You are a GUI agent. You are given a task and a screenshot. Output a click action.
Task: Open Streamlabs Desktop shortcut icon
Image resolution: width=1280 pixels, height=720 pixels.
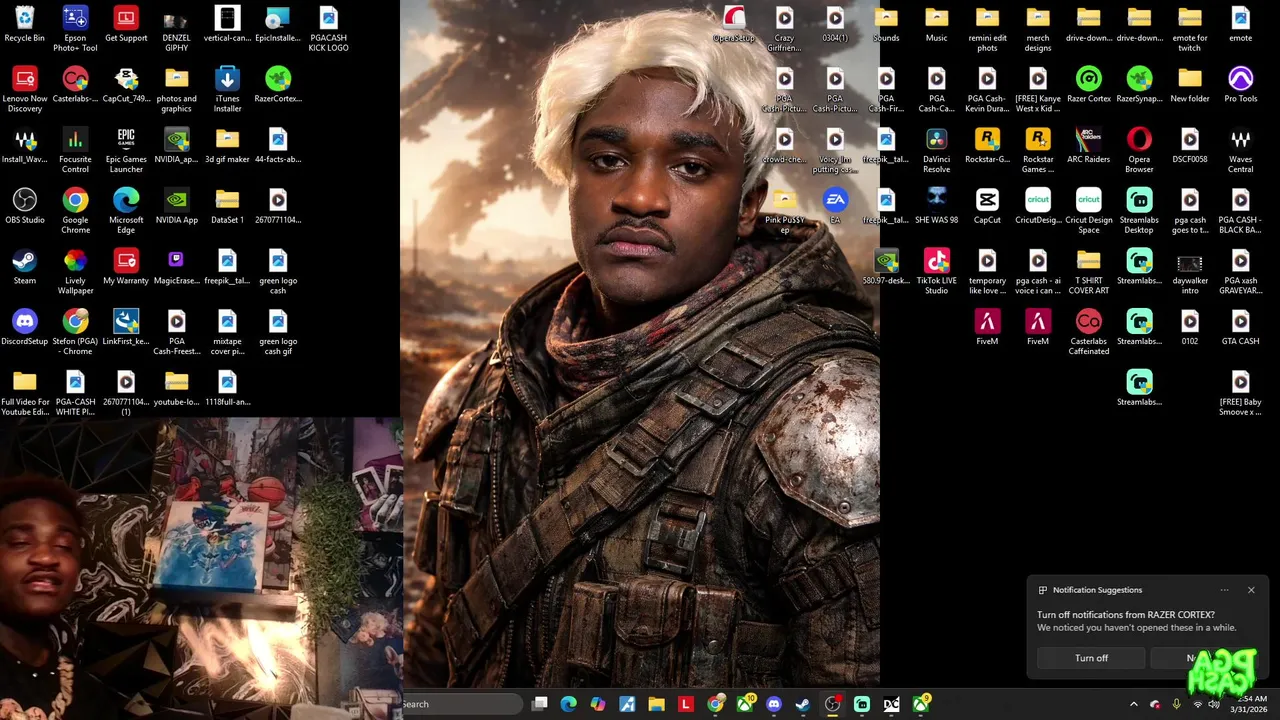[x=1139, y=211]
